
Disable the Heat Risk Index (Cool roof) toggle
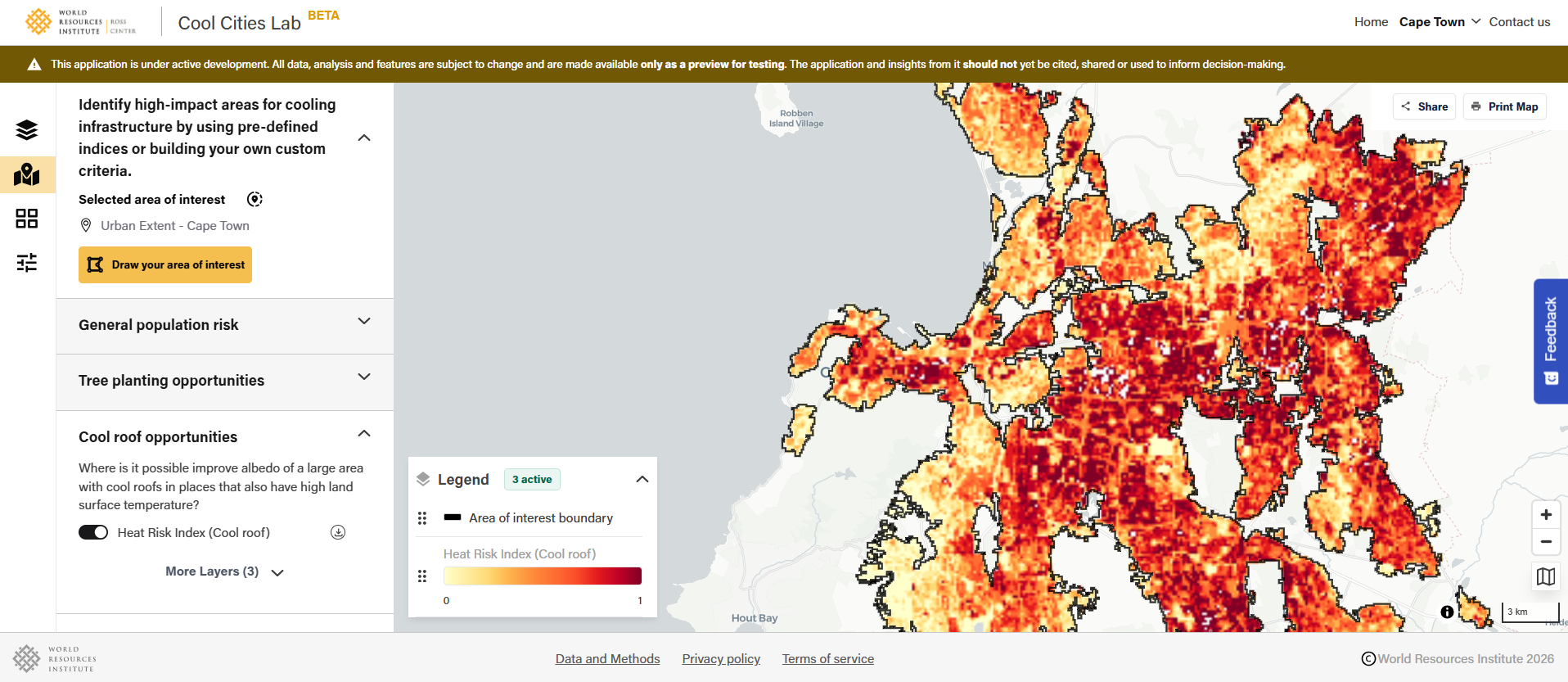pos(93,532)
